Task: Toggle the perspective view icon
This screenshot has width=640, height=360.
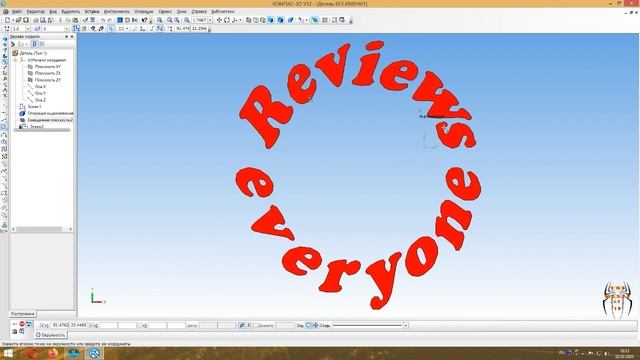Action: coord(291,20)
